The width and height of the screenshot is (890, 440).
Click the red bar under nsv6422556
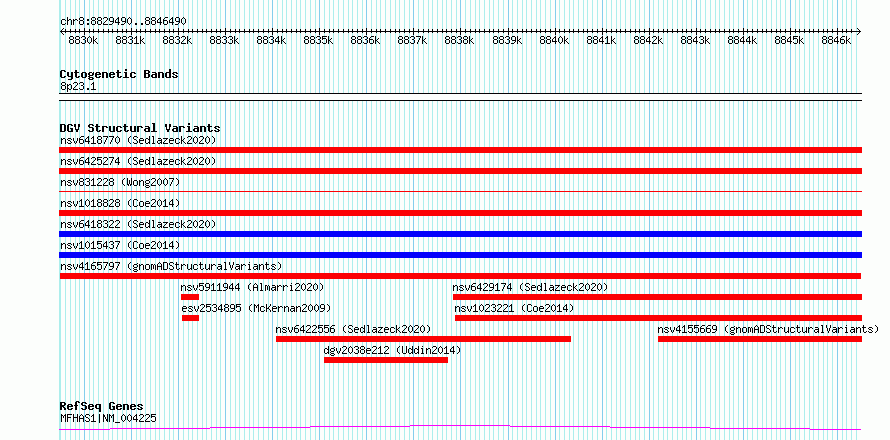(x=423, y=339)
